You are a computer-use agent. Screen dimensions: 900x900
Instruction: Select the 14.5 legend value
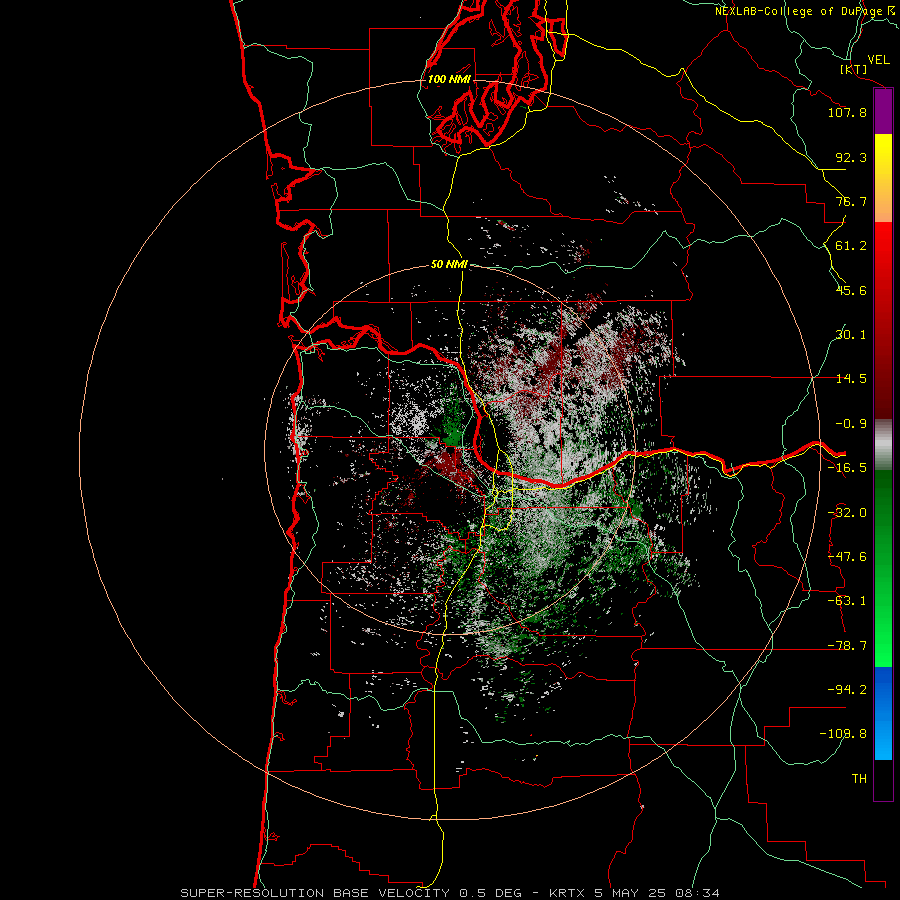851,379
